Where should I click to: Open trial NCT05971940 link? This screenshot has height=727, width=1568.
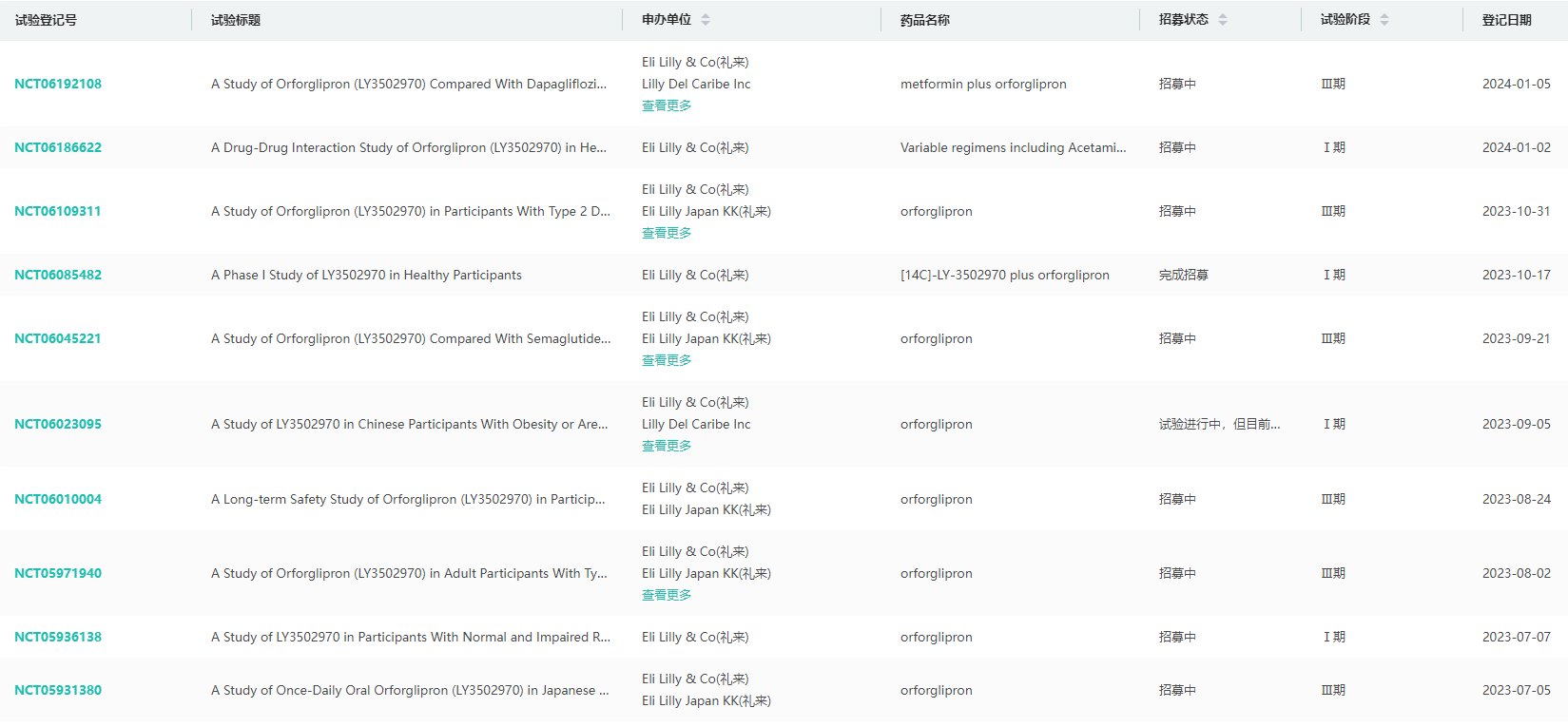coord(58,573)
